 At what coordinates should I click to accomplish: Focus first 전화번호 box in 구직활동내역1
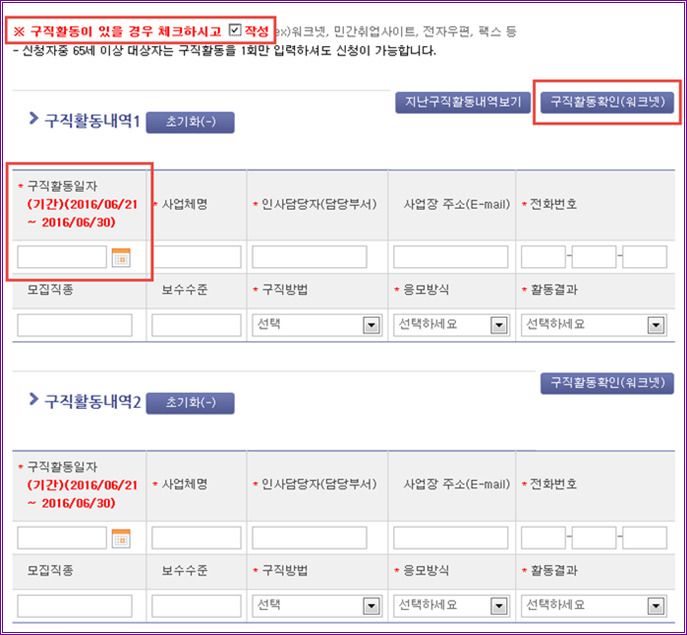pos(543,257)
